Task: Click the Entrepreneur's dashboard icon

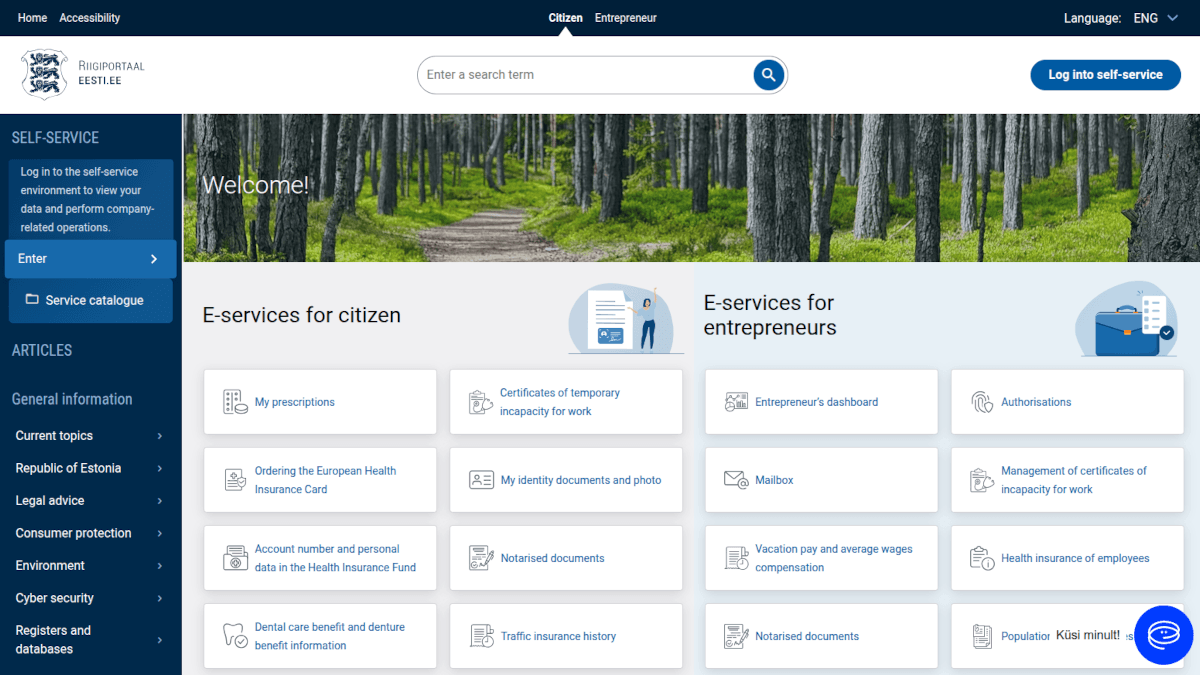Action: (736, 402)
